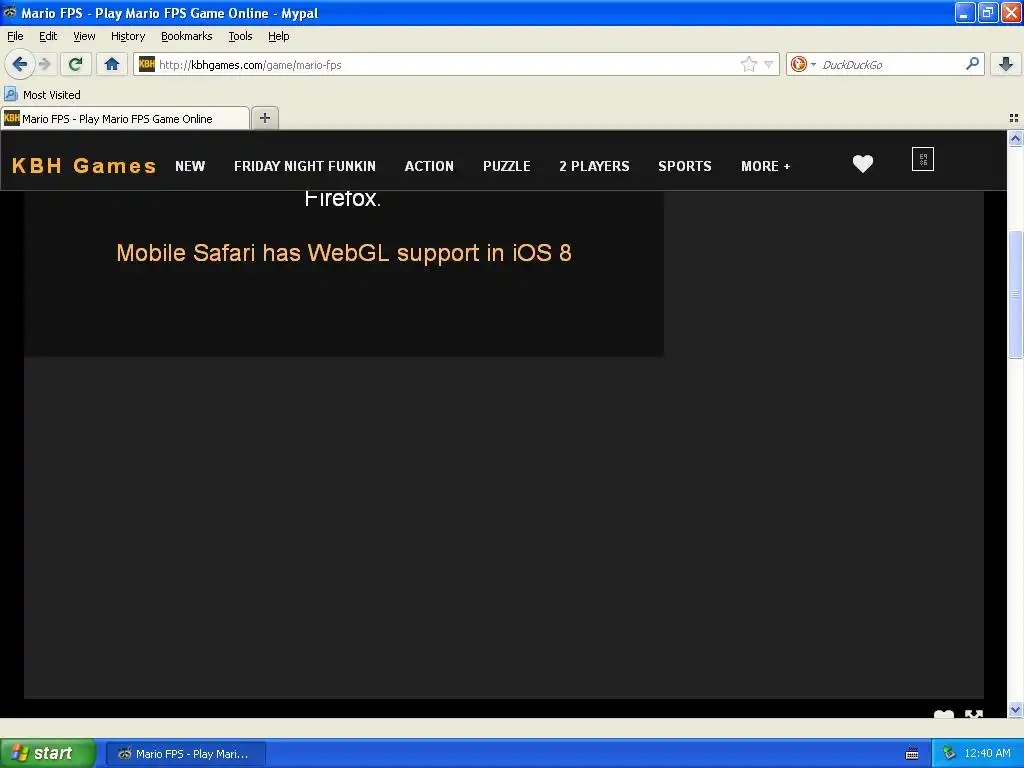Open a new tab with the plus button

pyautogui.click(x=264, y=118)
